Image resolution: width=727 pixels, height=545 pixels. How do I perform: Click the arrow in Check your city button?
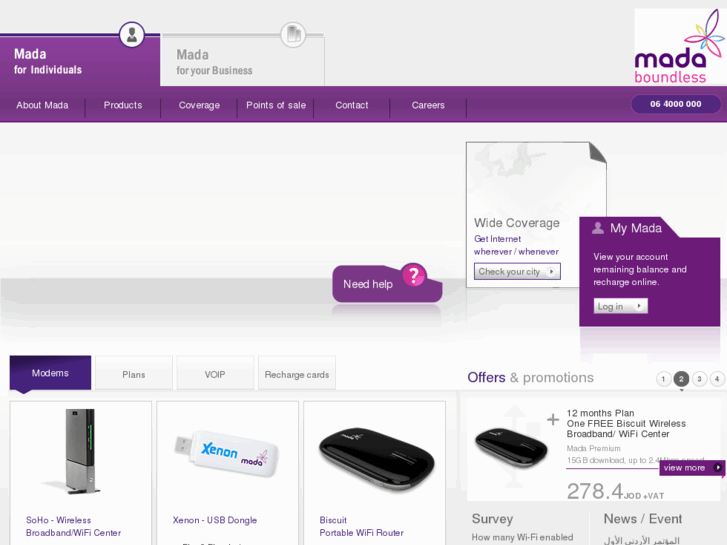pos(551,272)
